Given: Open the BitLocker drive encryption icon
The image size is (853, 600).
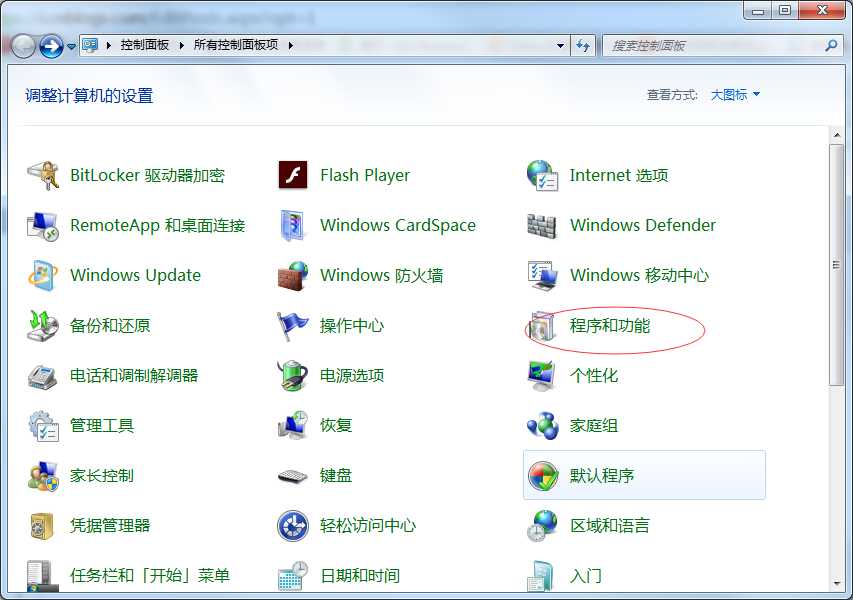Looking at the screenshot, I should 43,175.
